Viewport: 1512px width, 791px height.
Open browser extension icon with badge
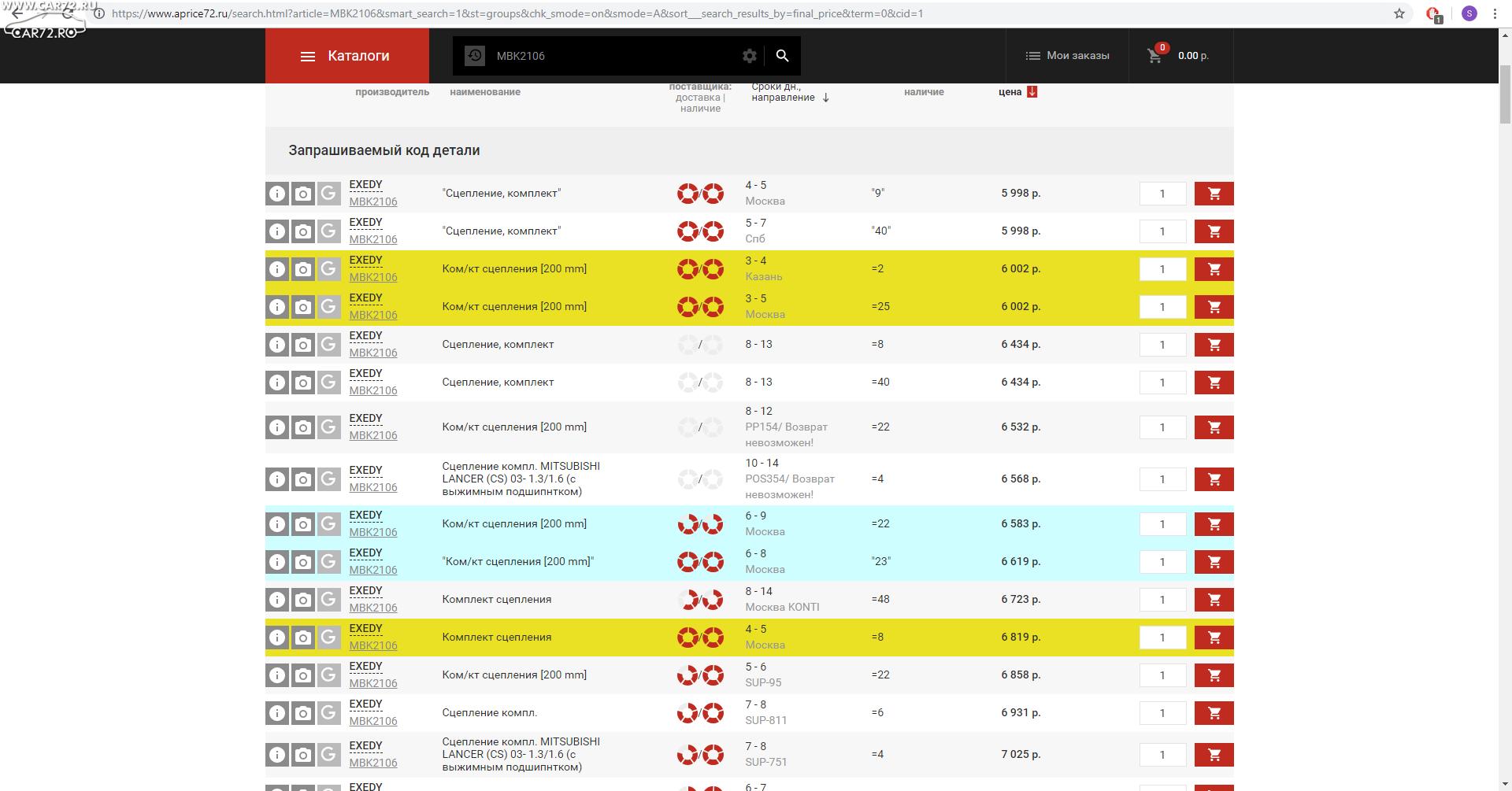pyautogui.click(x=1433, y=13)
